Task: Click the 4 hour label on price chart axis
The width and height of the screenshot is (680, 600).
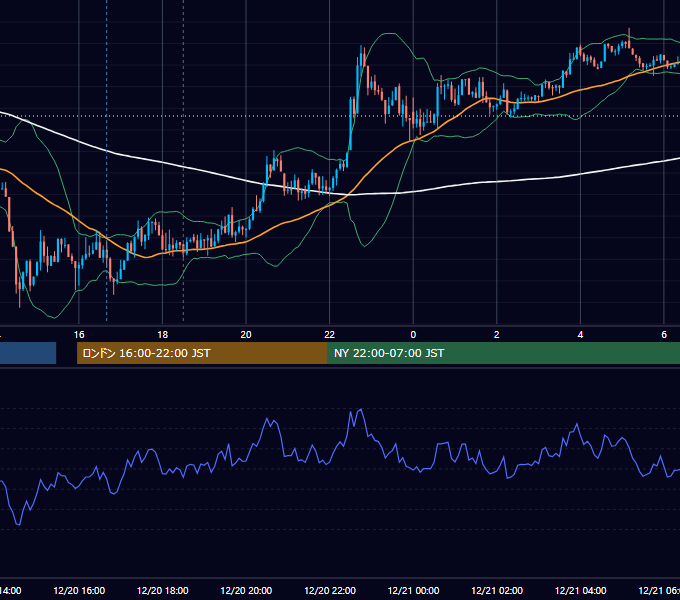Action: (x=580, y=335)
